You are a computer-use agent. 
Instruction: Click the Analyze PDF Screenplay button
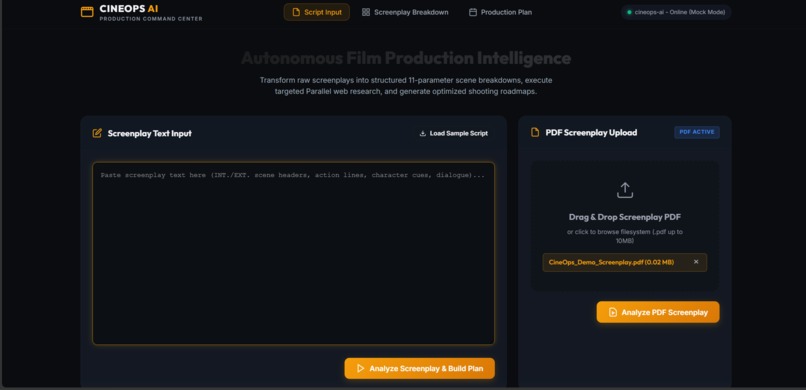coord(658,312)
